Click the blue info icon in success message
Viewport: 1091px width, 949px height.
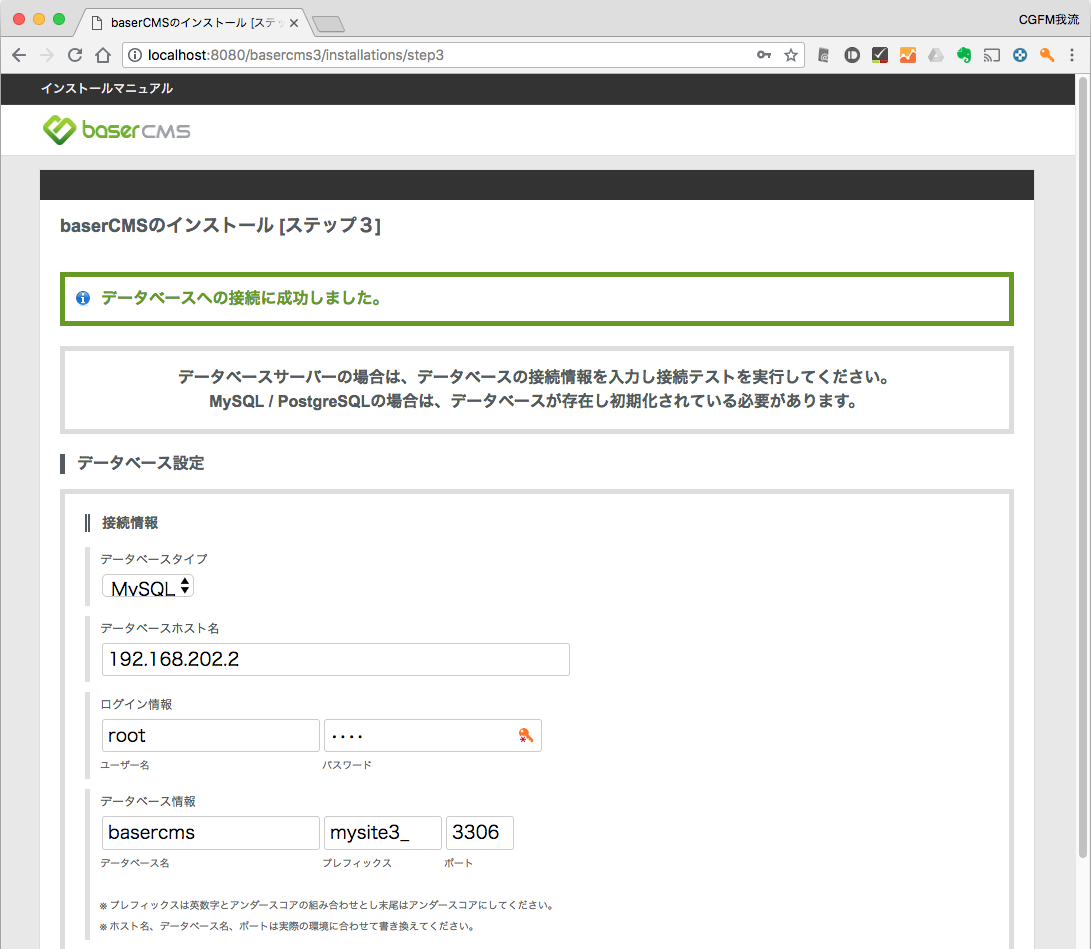pos(83,298)
